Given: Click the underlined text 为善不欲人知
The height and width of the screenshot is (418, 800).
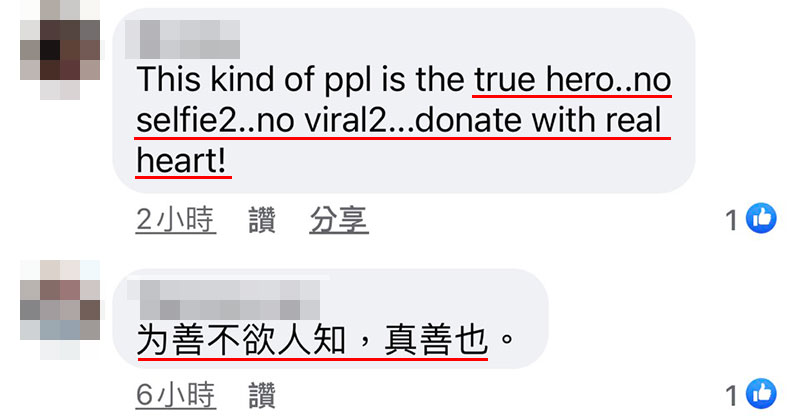Looking at the screenshot, I should (241, 340).
